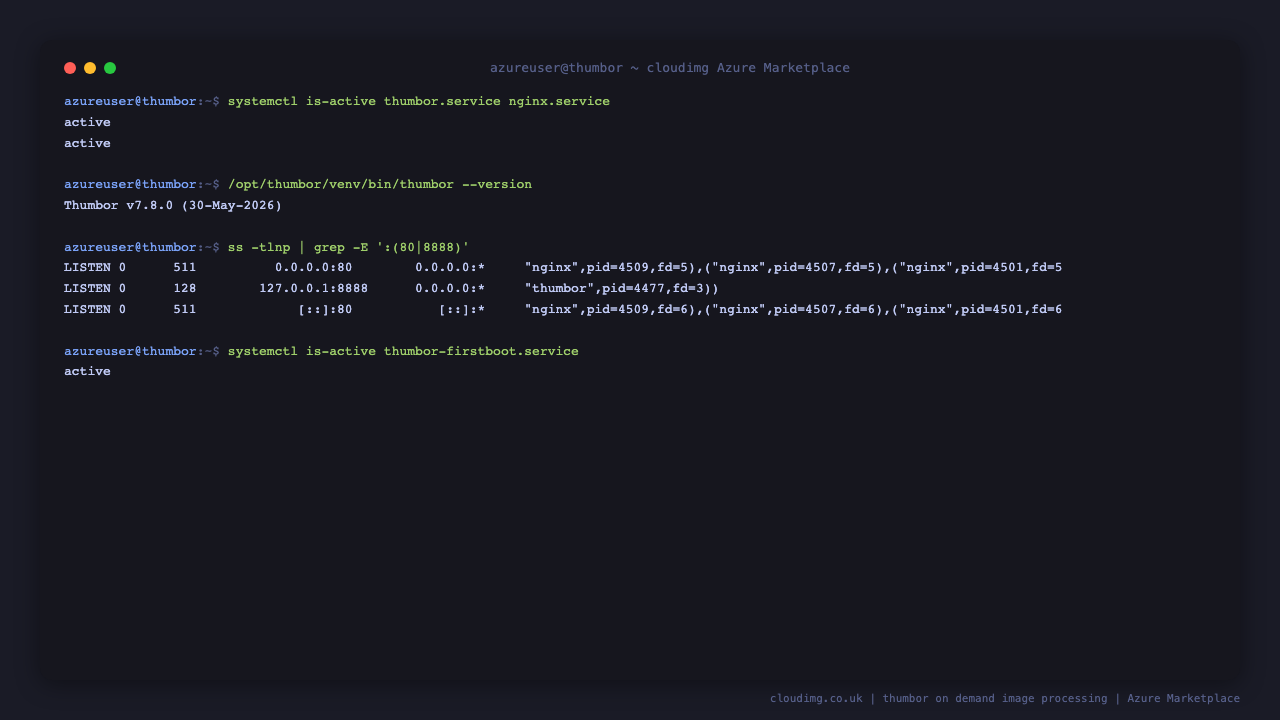1280x720 pixels.
Task: Click prompt before the thumbor-firstboot command
Action: [142, 352]
